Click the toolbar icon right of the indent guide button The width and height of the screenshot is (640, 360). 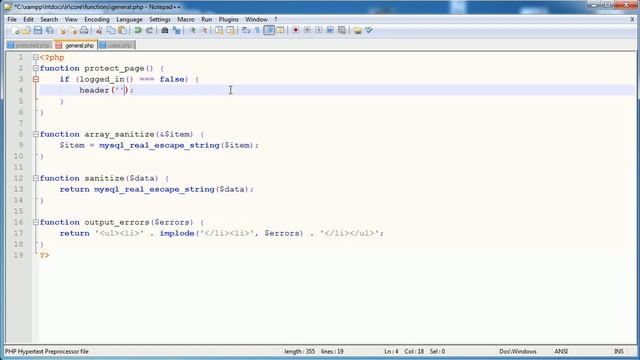coord(281,31)
